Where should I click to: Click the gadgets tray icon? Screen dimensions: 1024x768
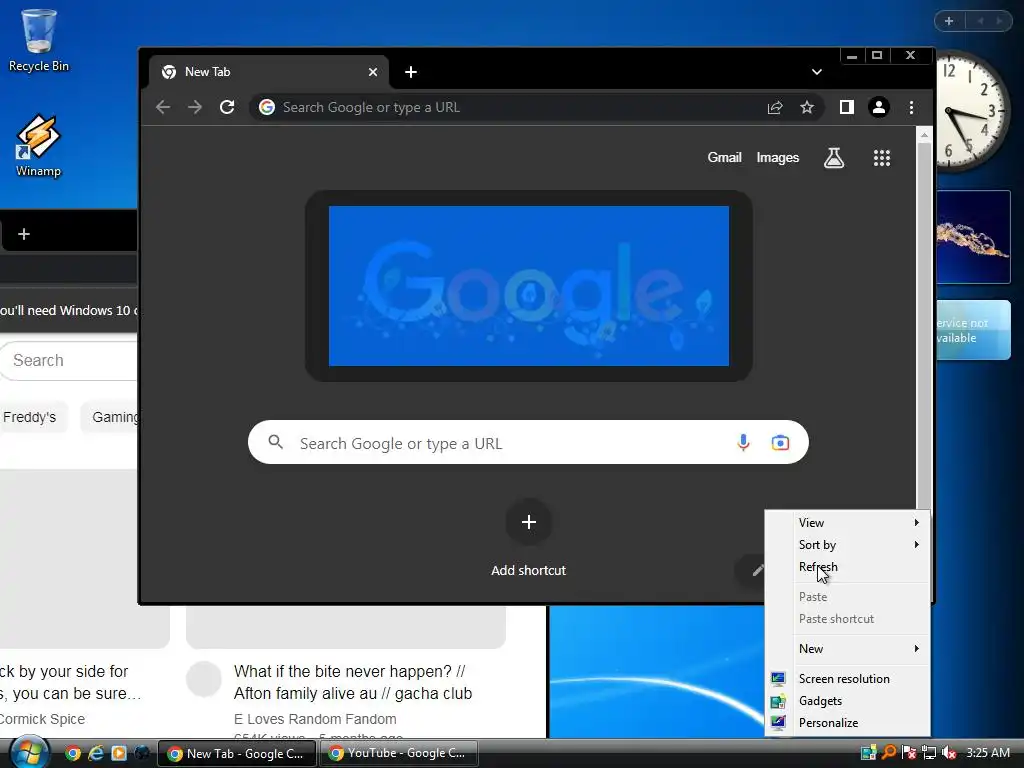click(x=868, y=753)
